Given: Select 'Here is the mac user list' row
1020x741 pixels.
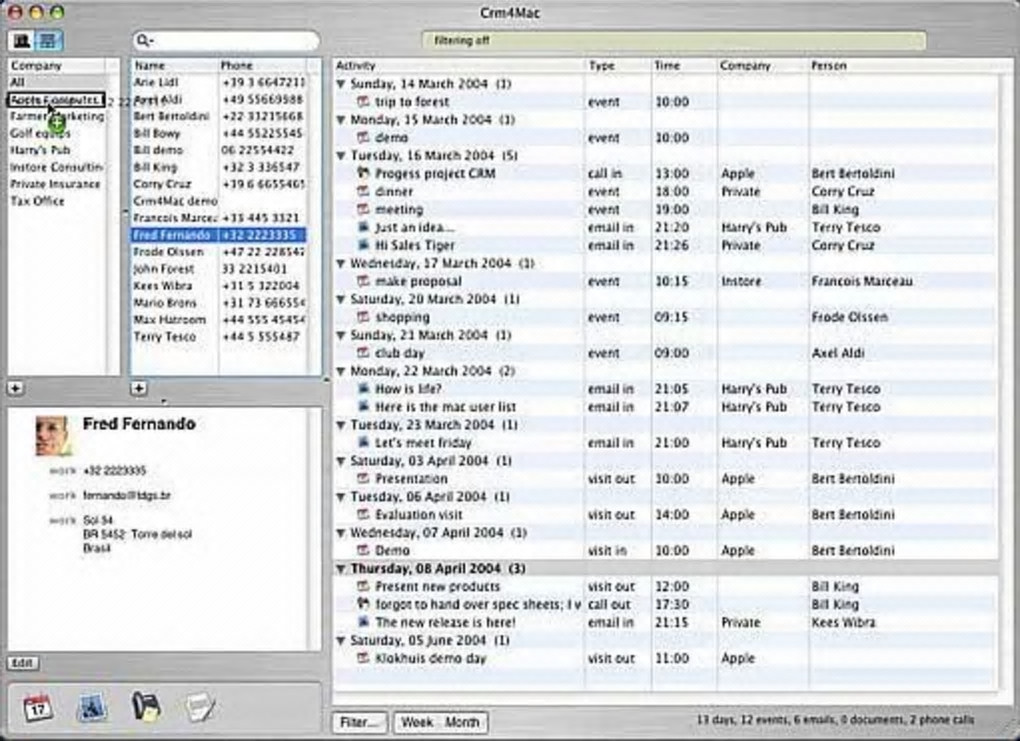Looking at the screenshot, I should tap(665, 407).
